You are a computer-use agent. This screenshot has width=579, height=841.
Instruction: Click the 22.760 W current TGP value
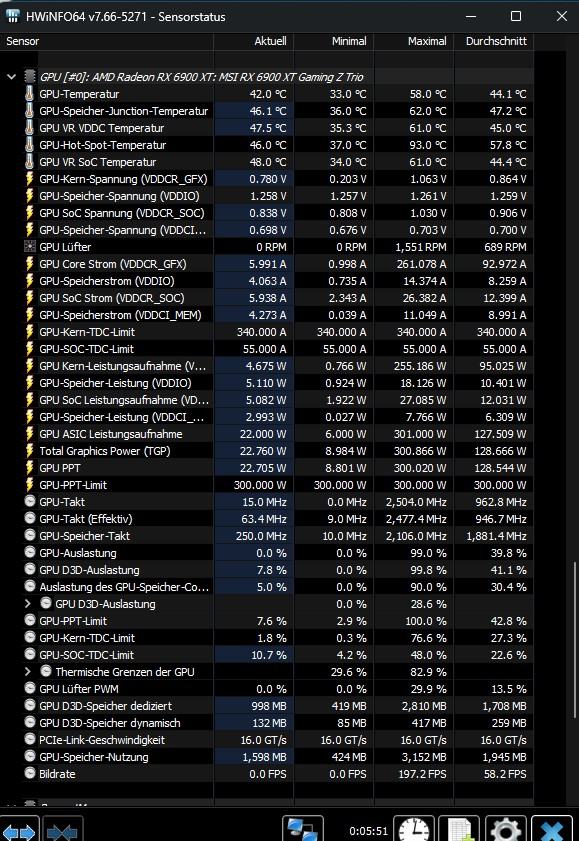263,451
